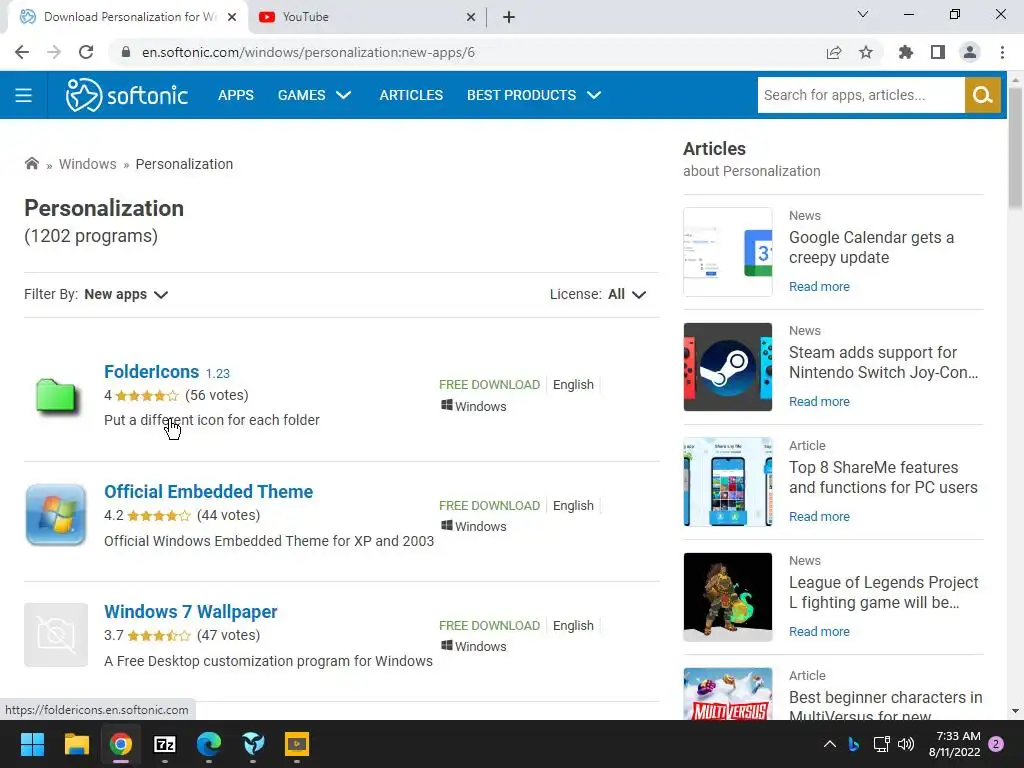Open a new browser tab
This screenshot has width=1024, height=768.
click(x=509, y=17)
